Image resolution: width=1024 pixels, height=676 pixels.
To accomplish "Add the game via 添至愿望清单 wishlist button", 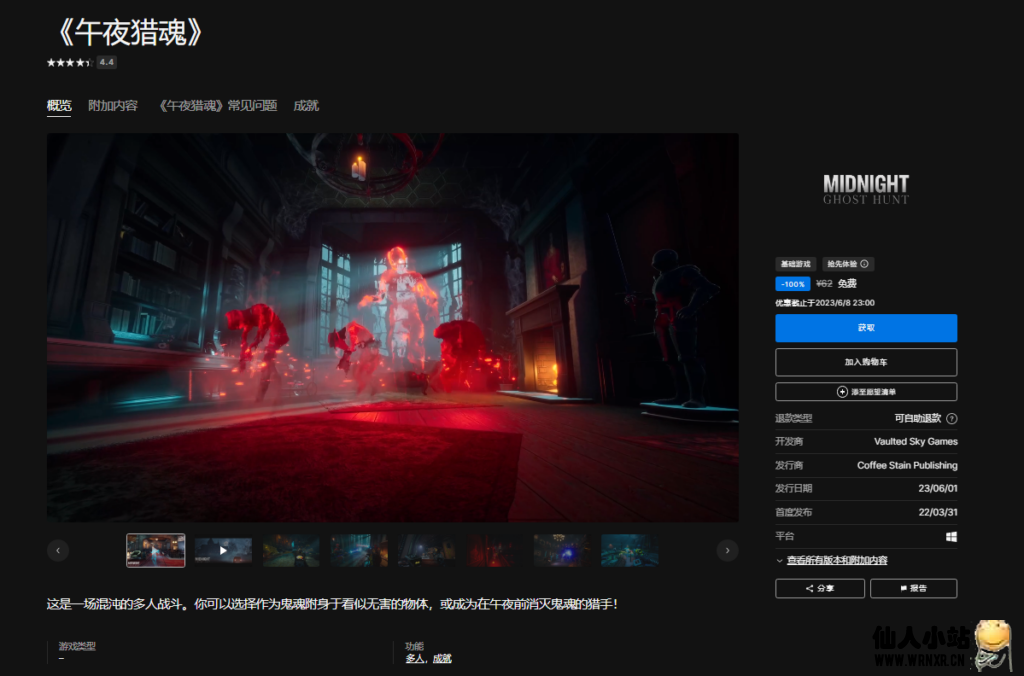I will (x=866, y=392).
